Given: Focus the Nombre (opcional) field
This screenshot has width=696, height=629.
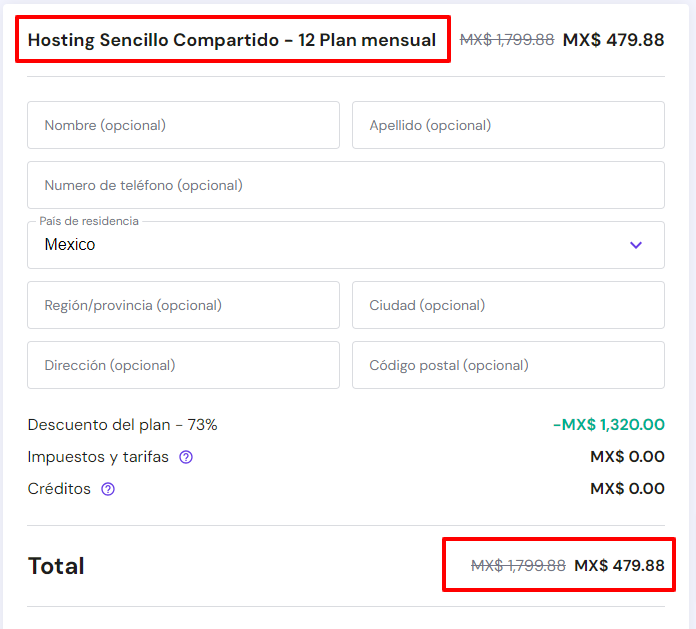Looking at the screenshot, I should (x=183, y=125).
